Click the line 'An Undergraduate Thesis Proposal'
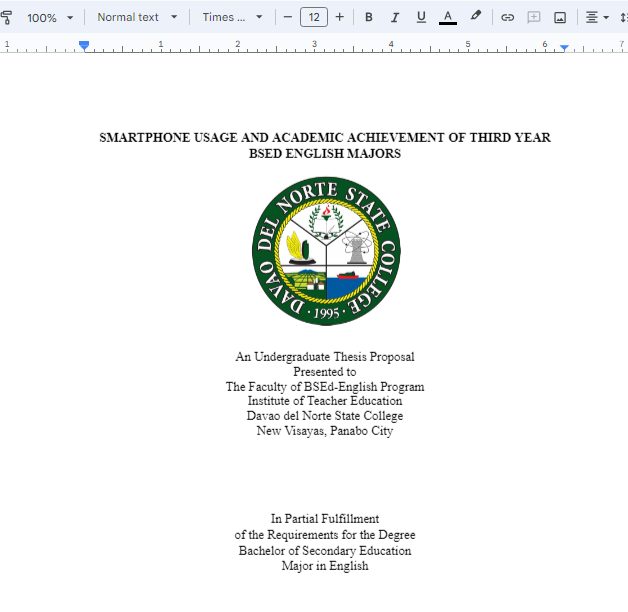This screenshot has height=612, width=628. click(325, 356)
